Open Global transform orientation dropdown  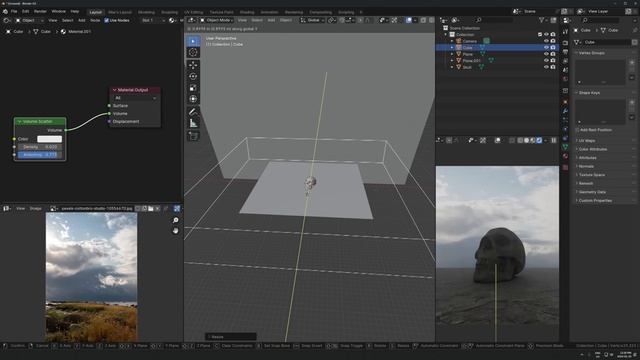312,20
